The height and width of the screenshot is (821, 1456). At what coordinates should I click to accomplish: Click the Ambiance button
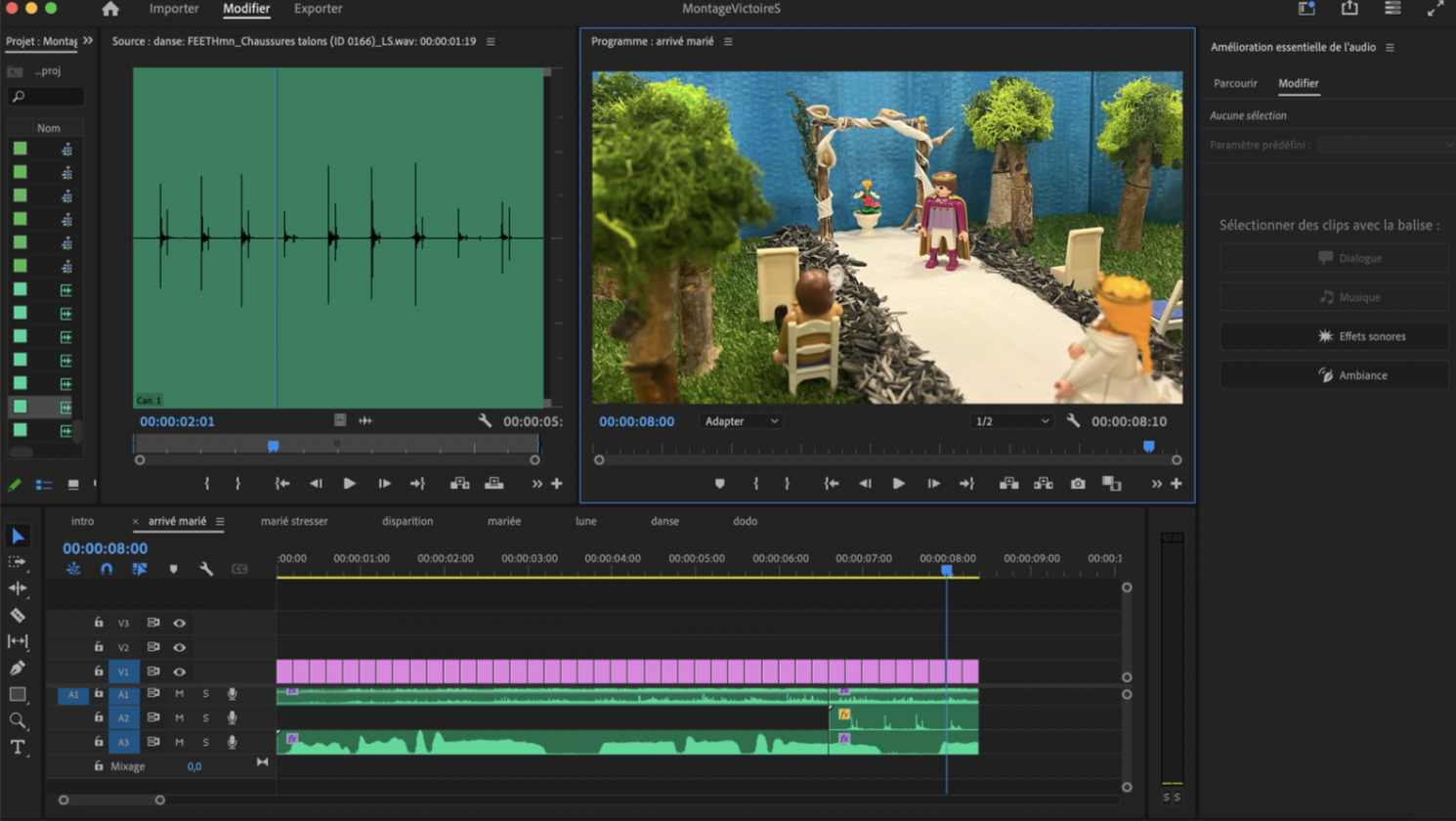click(1334, 375)
